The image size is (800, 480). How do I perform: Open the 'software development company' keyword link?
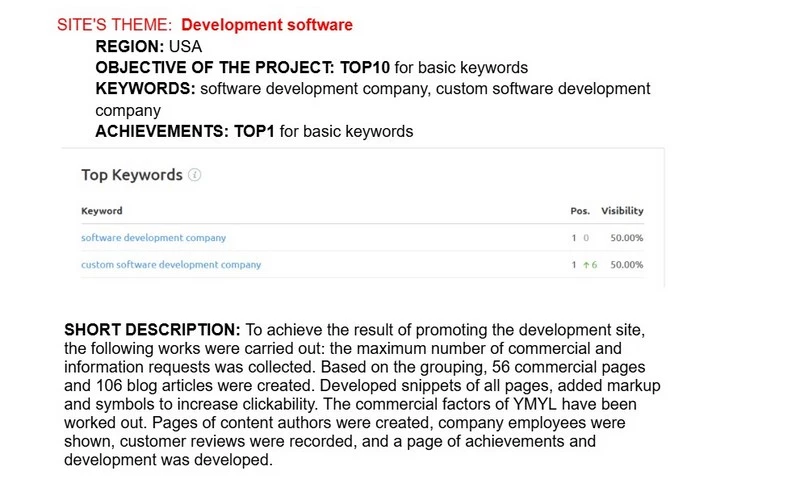point(154,238)
